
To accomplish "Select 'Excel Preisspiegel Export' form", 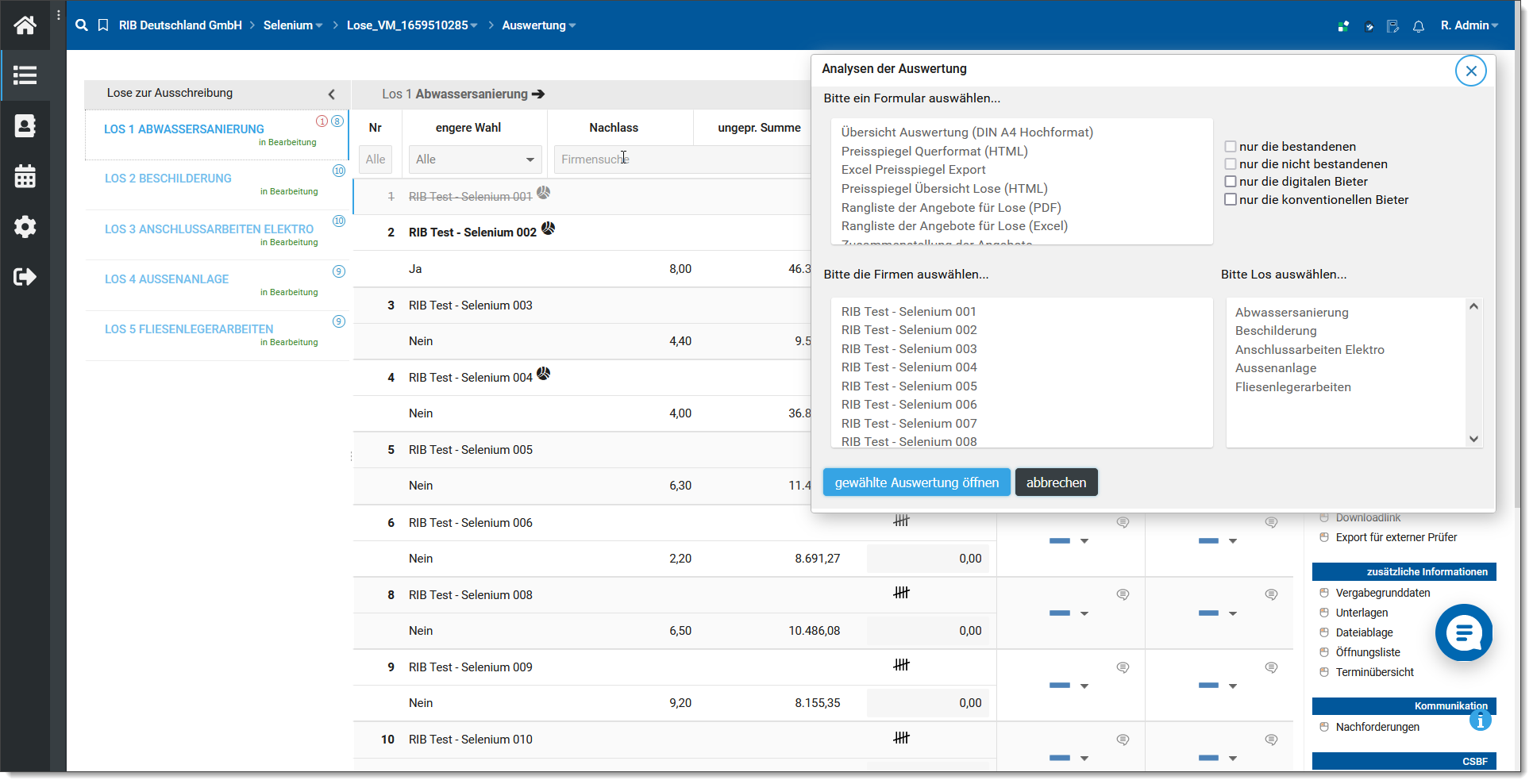I will click(913, 169).
